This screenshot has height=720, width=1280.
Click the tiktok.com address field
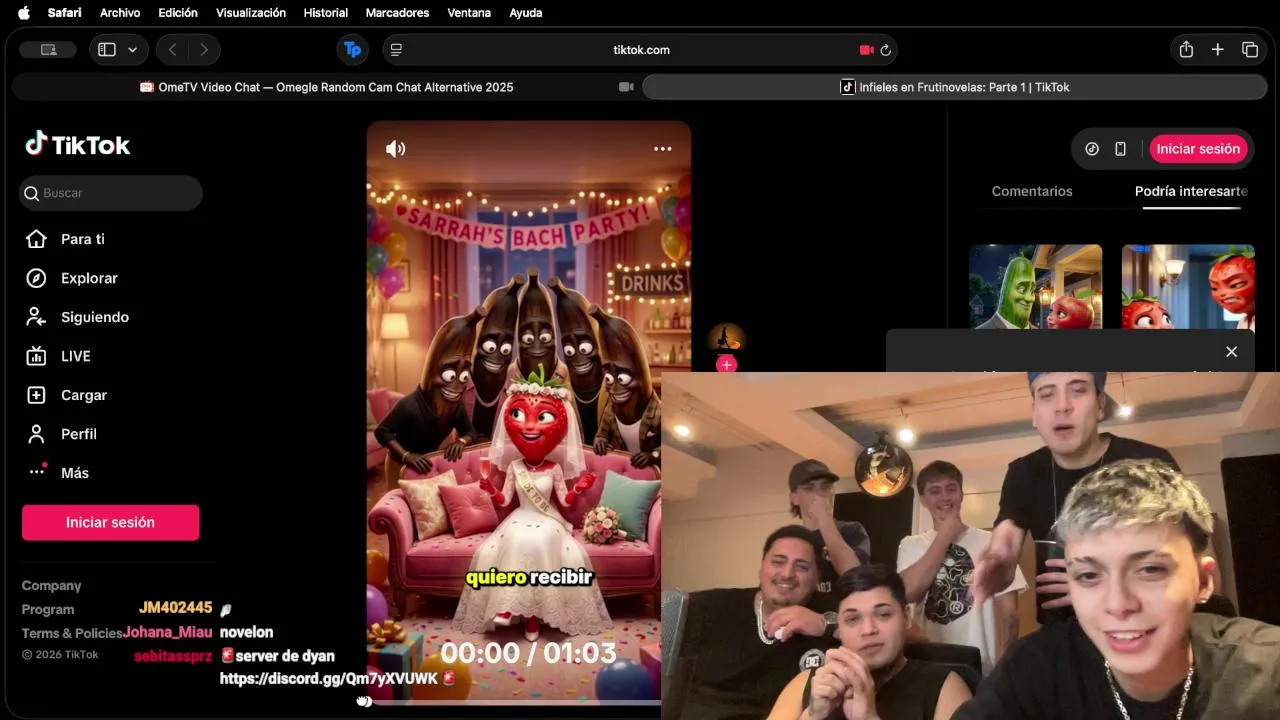(x=641, y=50)
